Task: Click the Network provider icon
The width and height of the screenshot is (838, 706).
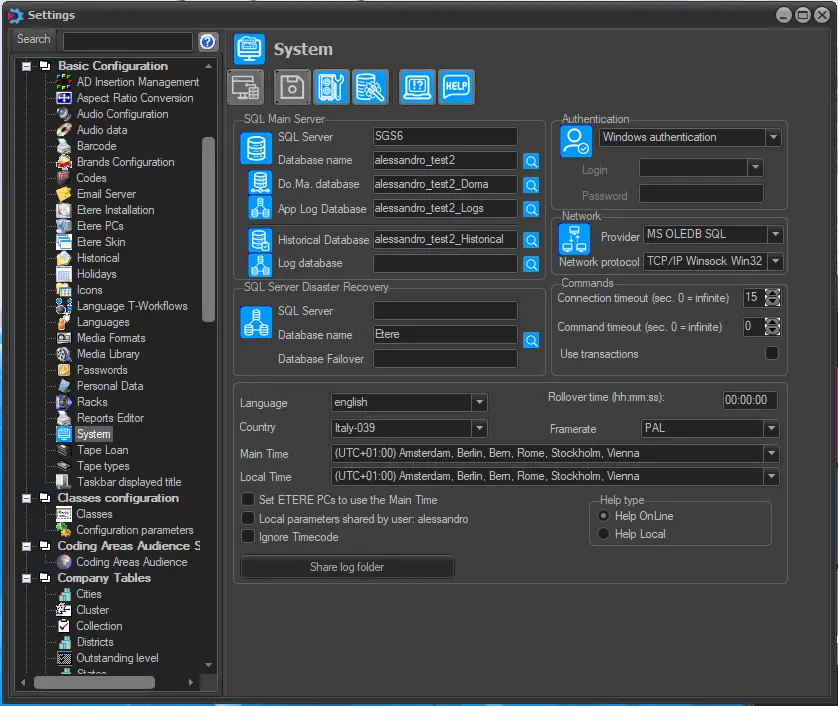Action: (574, 240)
